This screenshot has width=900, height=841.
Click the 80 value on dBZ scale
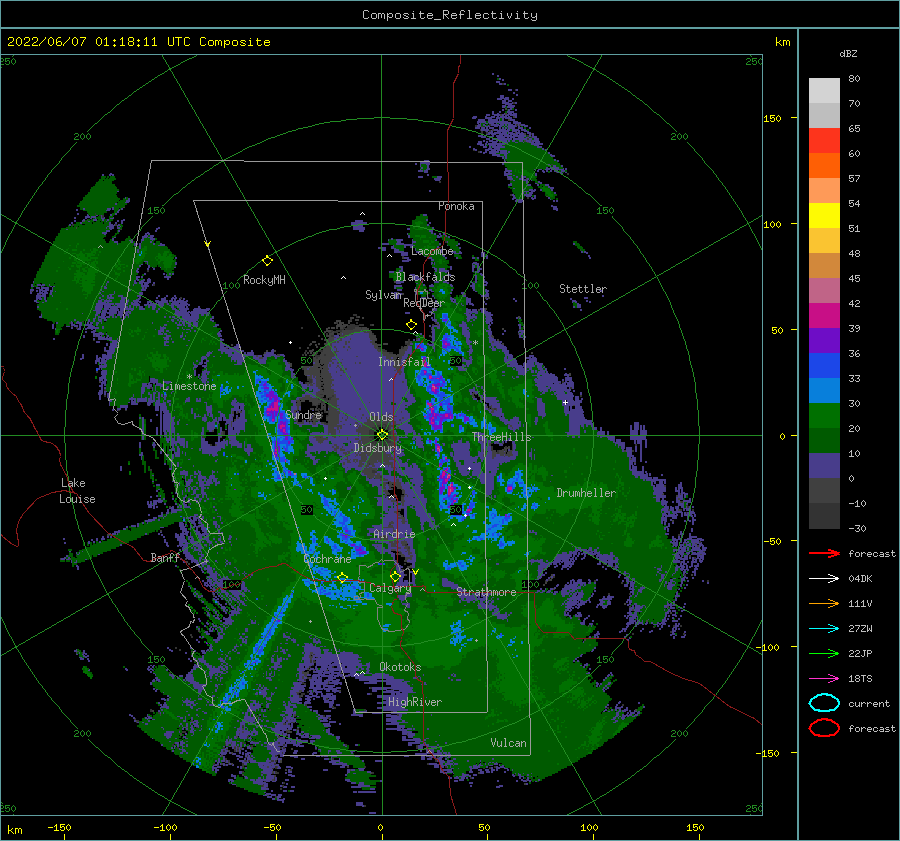pos(854,78)
